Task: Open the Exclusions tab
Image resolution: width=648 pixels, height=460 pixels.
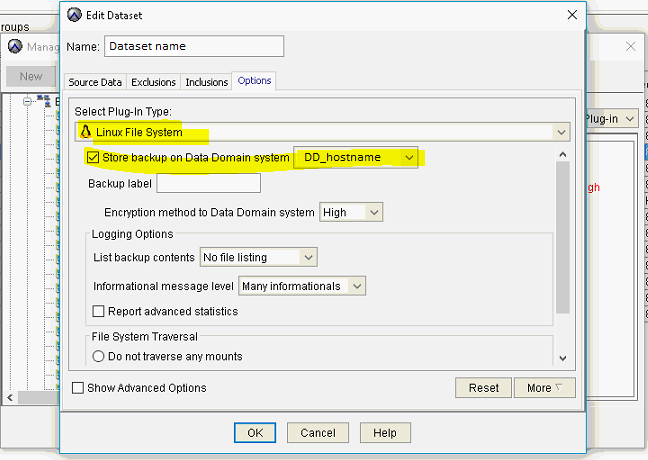Action: (x=154, y=82)
